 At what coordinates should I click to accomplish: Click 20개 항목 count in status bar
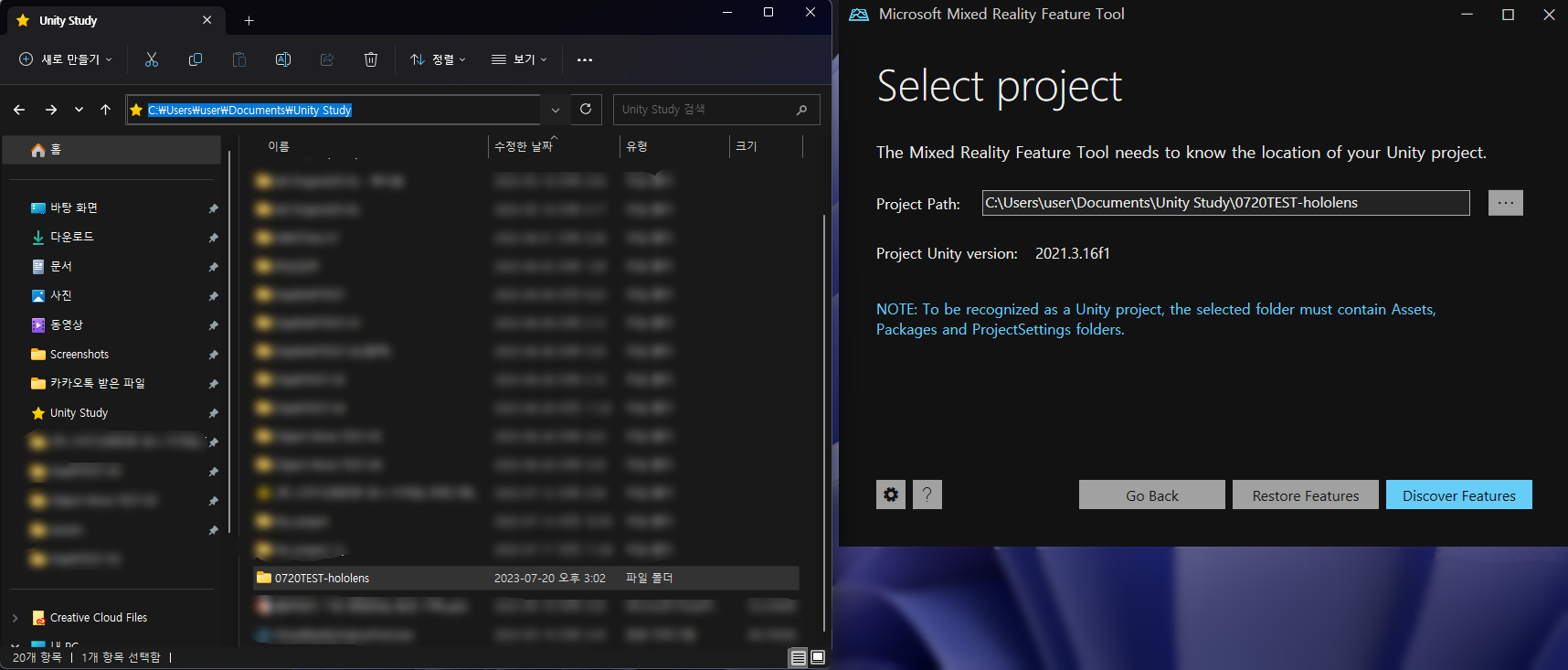[37, 657]
